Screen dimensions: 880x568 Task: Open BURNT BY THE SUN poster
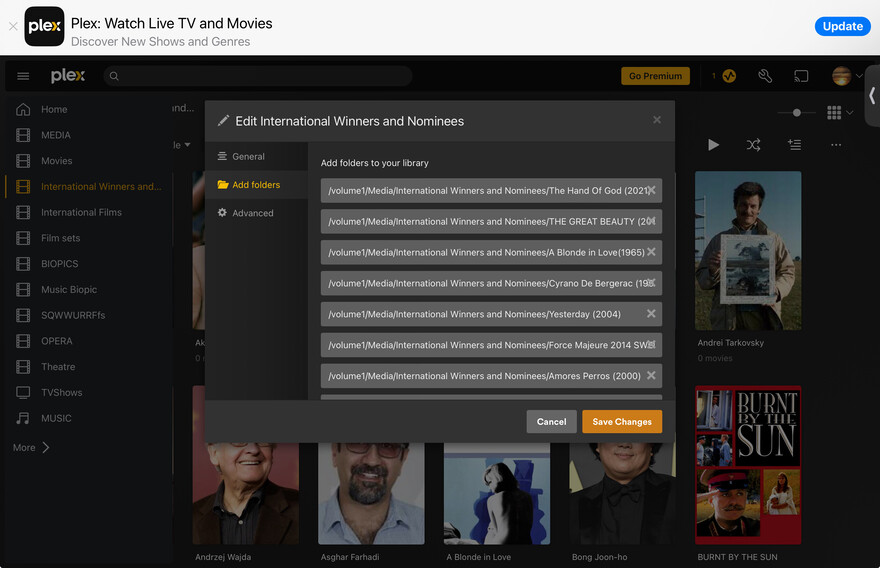coord(748,465)
